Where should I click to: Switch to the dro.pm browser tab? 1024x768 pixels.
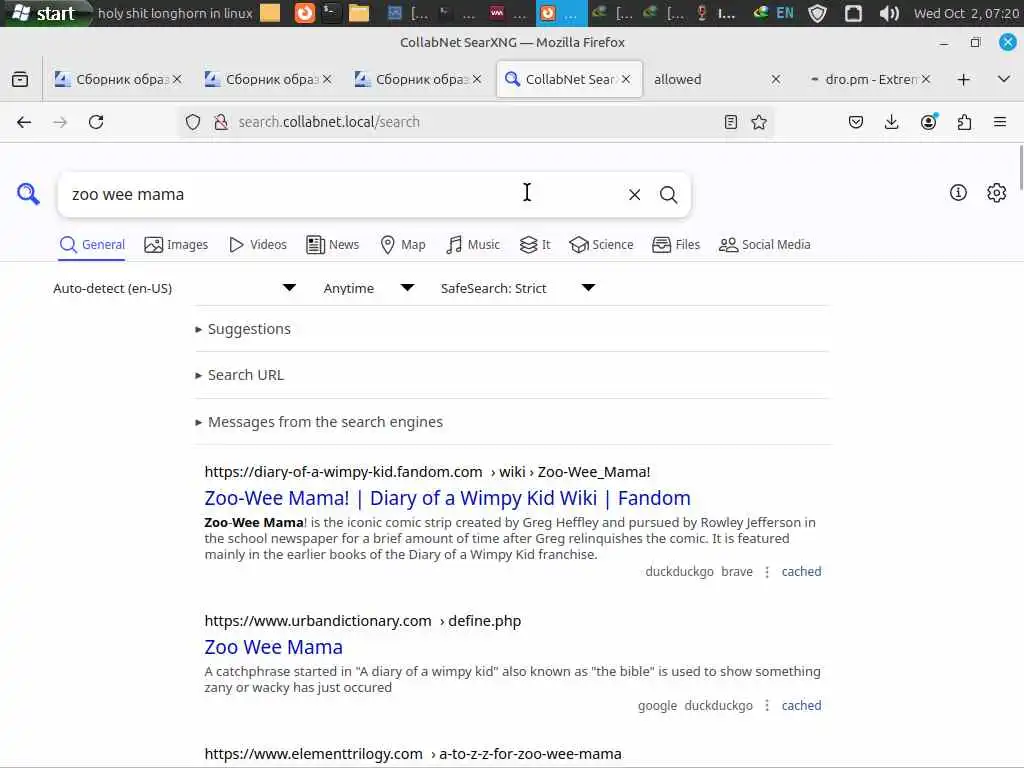(x=861, y=80)
